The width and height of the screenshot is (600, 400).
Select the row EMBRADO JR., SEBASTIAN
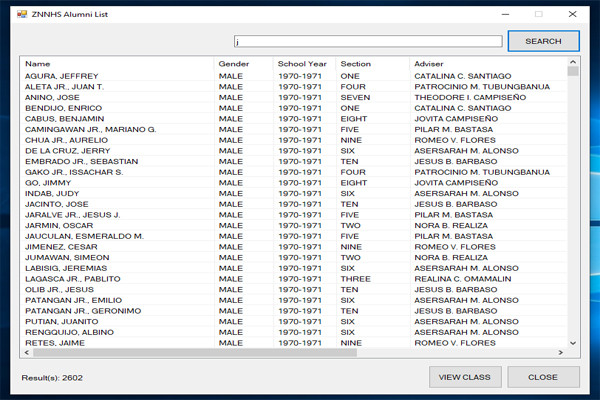294,162
